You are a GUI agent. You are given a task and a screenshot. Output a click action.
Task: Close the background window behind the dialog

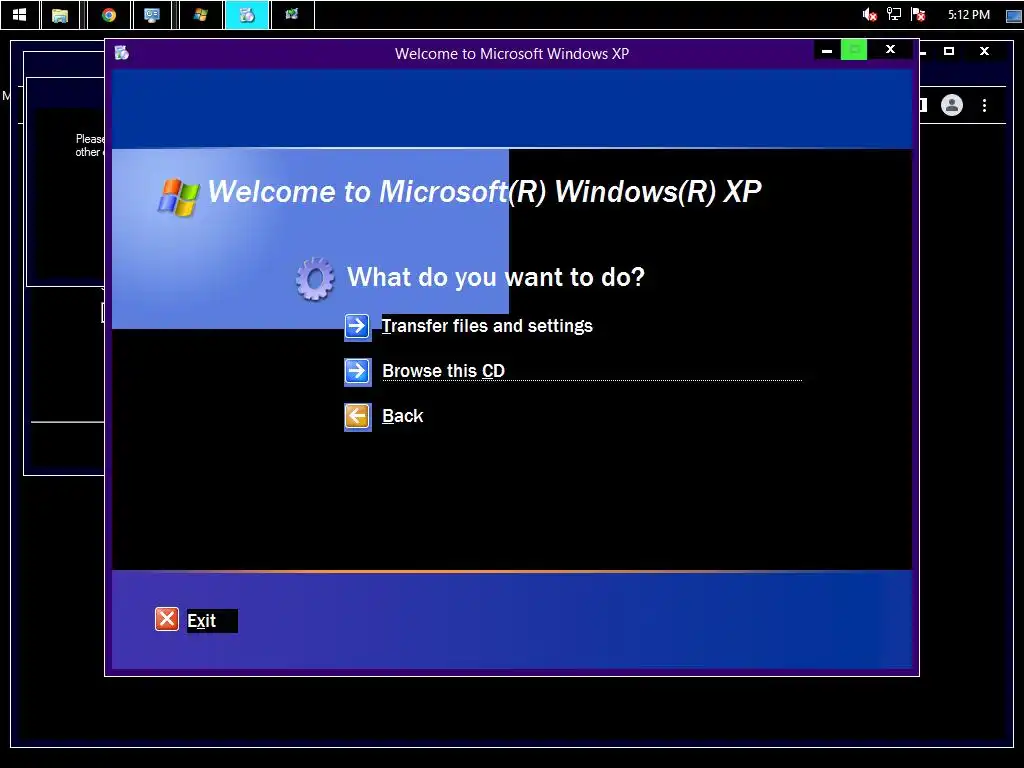[x=984, y=51]
